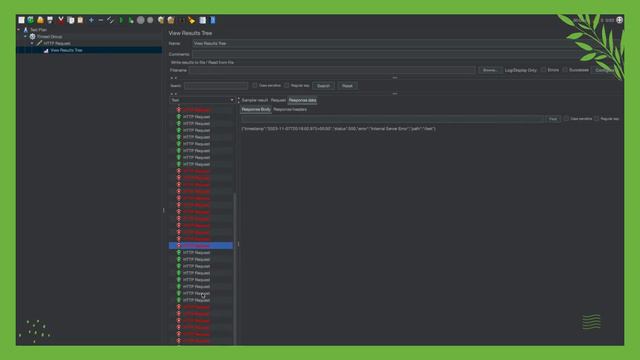
Task: Click collapse arrows above the Search row
Action: pos(173,78)
